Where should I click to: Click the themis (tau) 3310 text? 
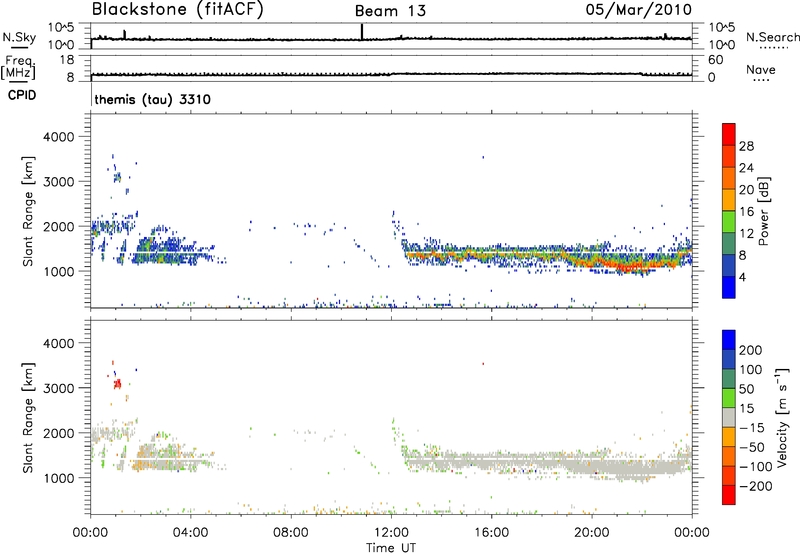click(153, 99)
